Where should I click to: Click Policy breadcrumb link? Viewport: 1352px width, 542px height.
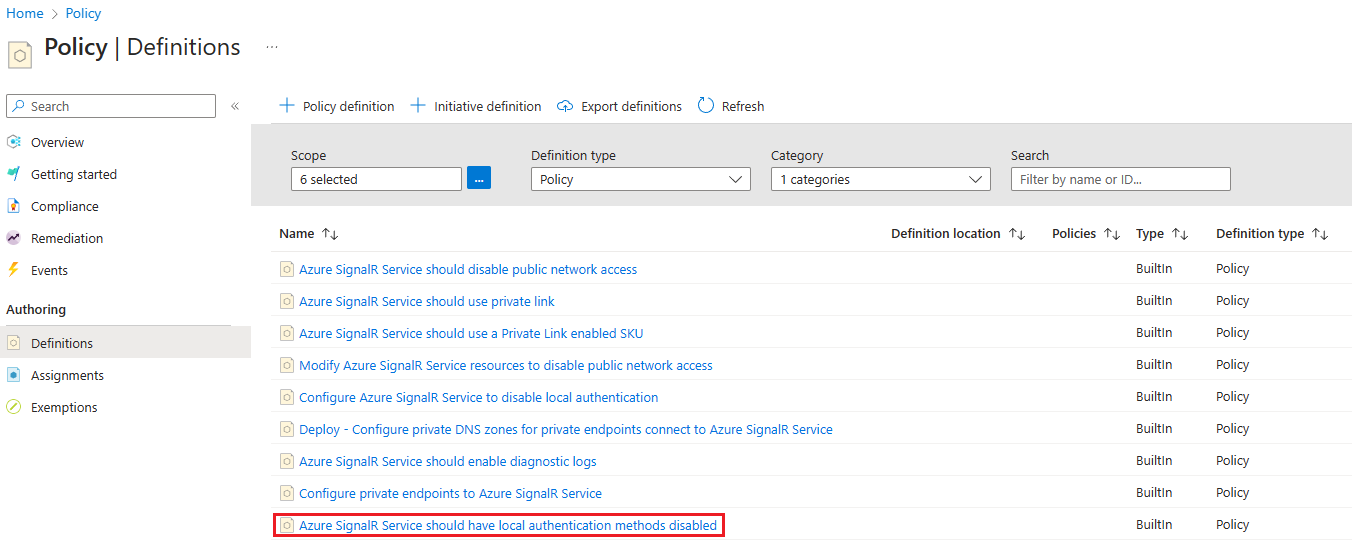coord(83,13)
